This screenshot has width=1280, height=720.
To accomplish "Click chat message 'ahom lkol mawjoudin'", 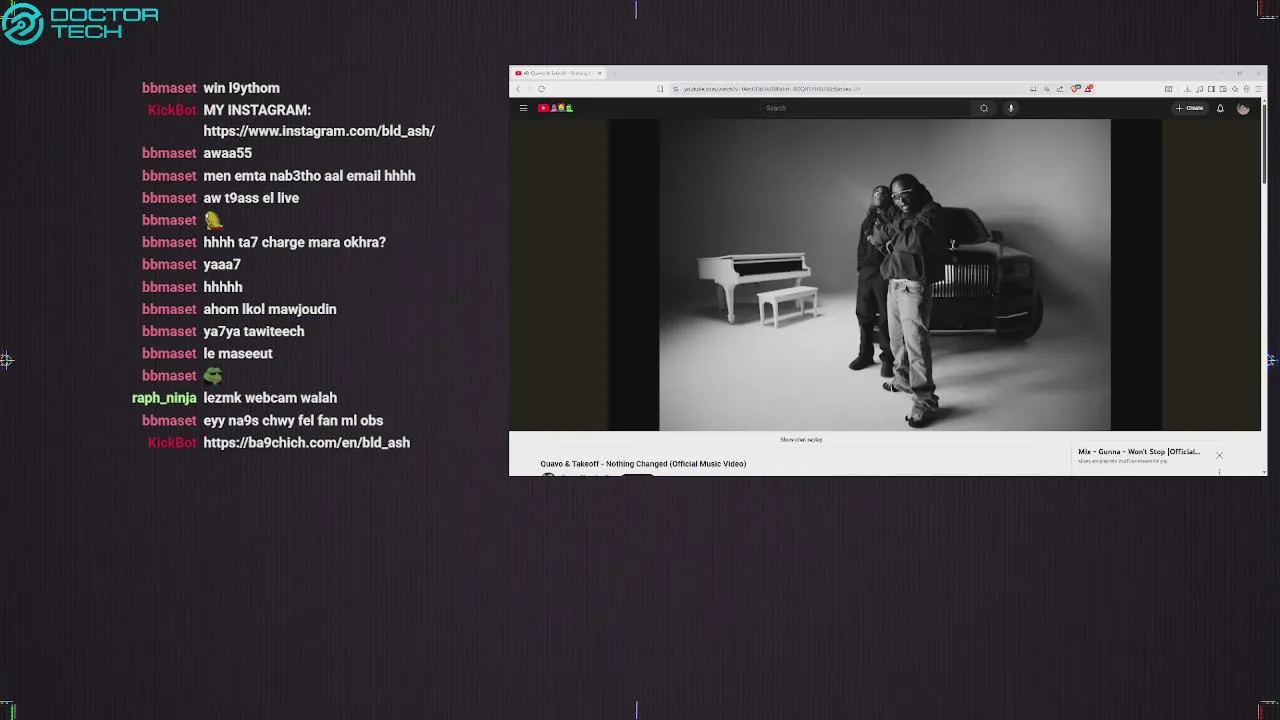I will coord(270,309).
